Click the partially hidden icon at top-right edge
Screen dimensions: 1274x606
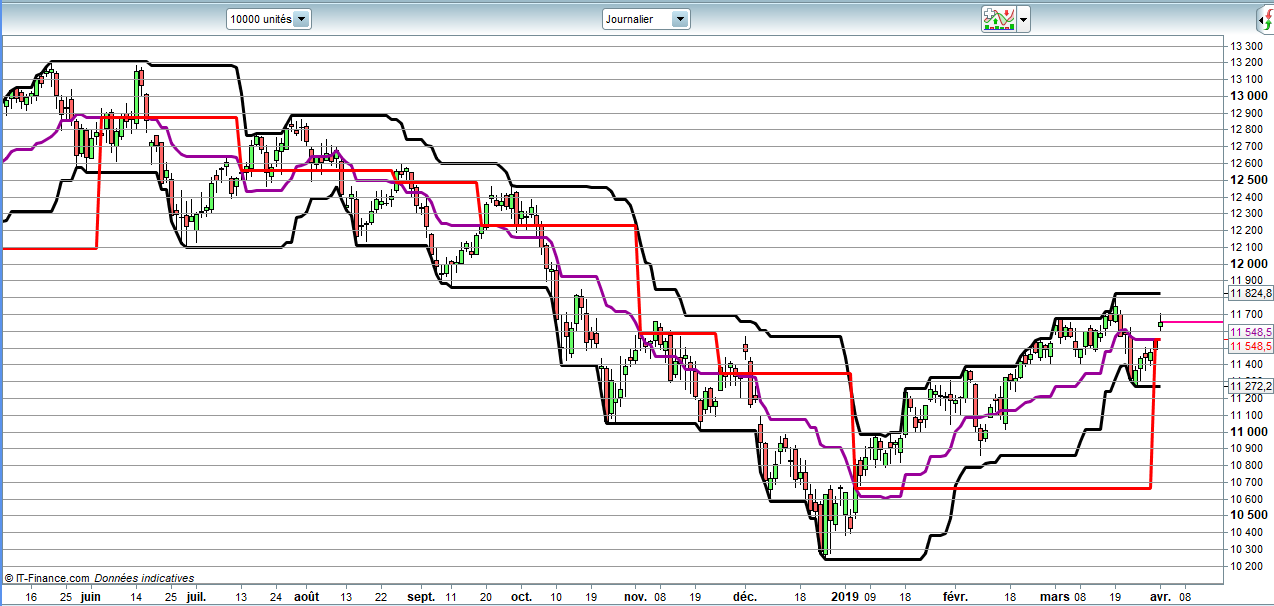[1267, 19]
